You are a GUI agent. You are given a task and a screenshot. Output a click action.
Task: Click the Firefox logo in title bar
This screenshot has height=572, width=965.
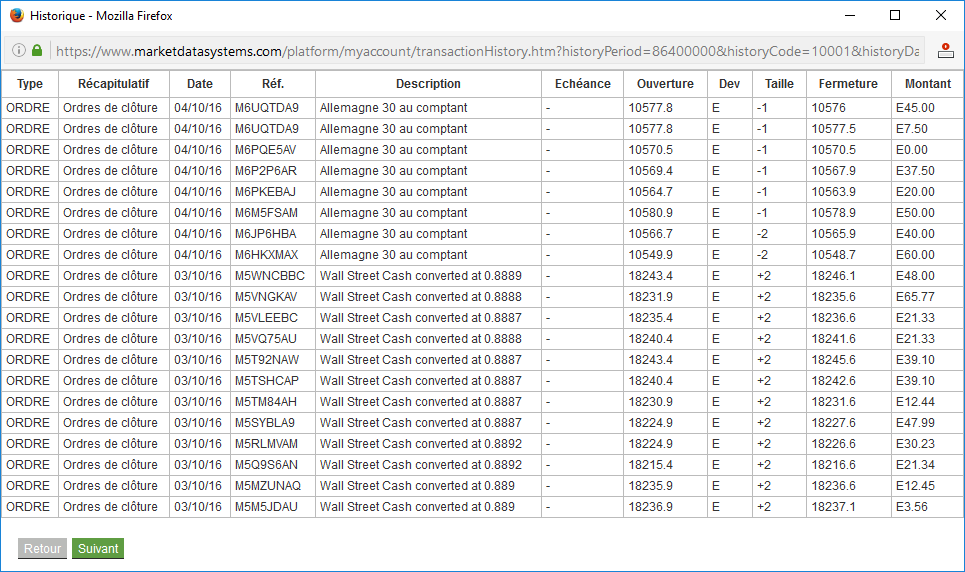pyautogui.click(x=17, y=15)
